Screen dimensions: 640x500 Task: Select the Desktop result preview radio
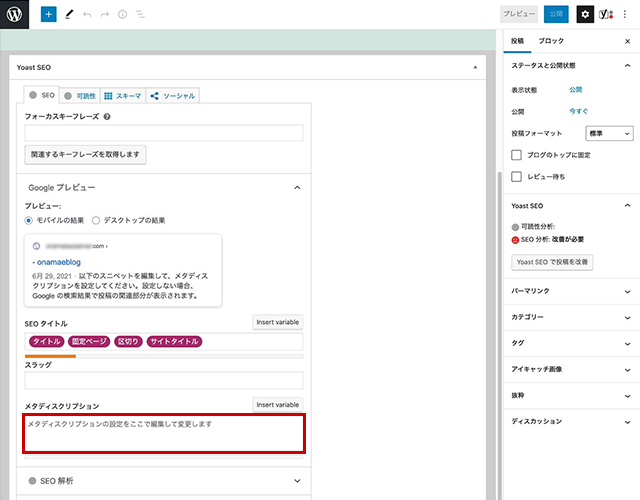[x=96, y=220]
